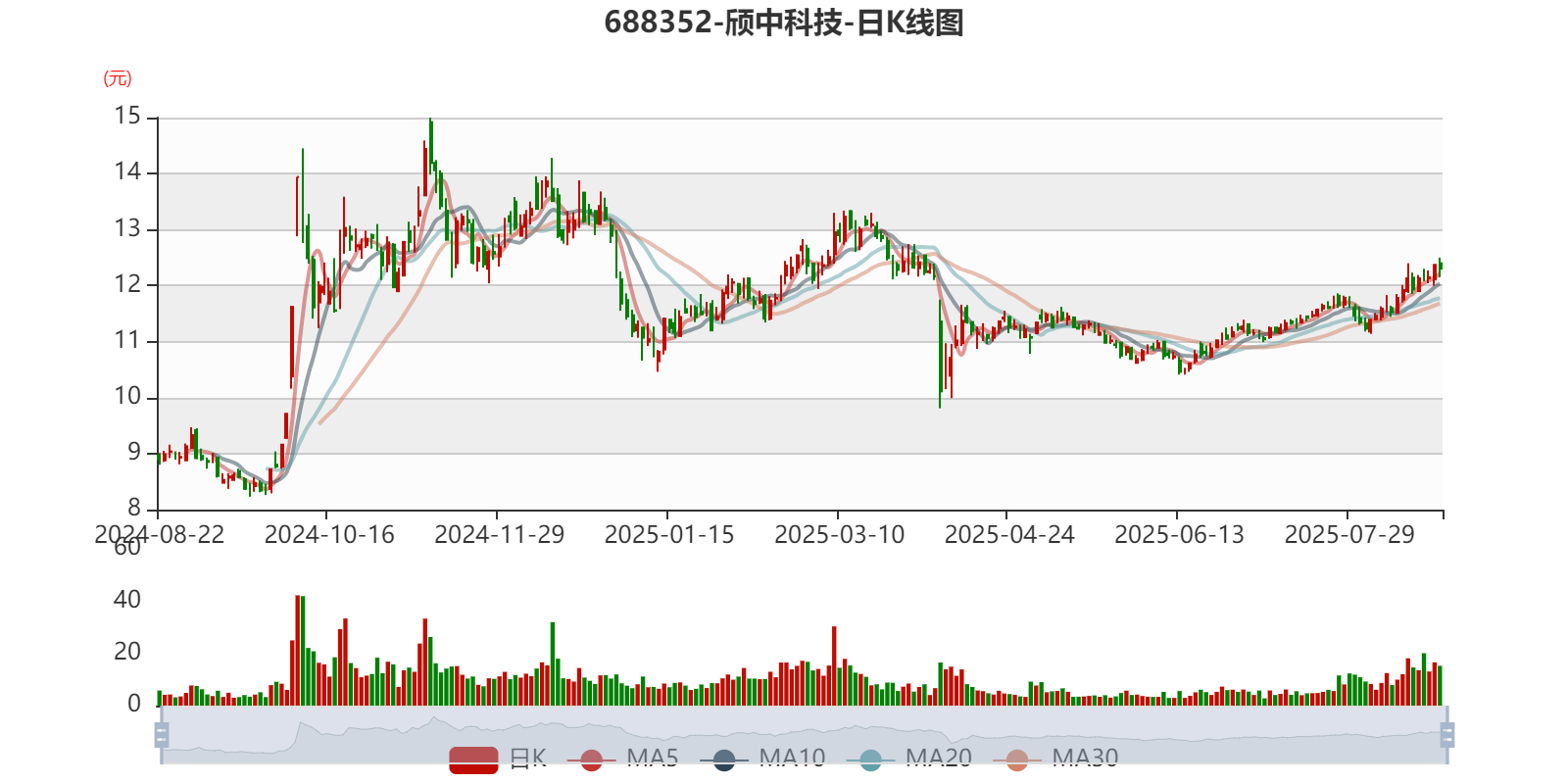Click the tallest candlestick peak near 15
1568x784 pixels.
coord(430,147)
